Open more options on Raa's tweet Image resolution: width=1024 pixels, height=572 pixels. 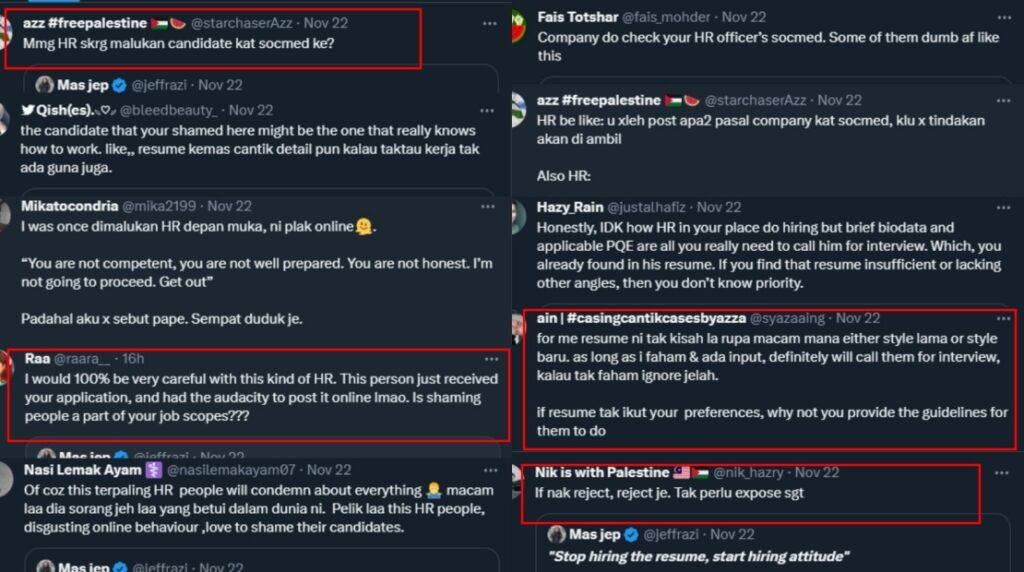tap(491, 358)
